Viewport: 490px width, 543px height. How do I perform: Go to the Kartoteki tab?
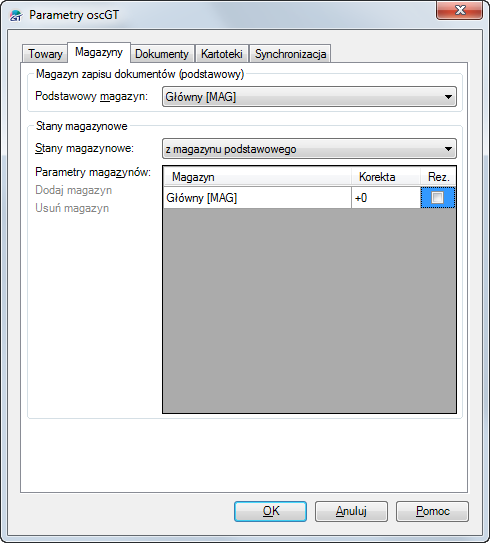click(221, 54)
